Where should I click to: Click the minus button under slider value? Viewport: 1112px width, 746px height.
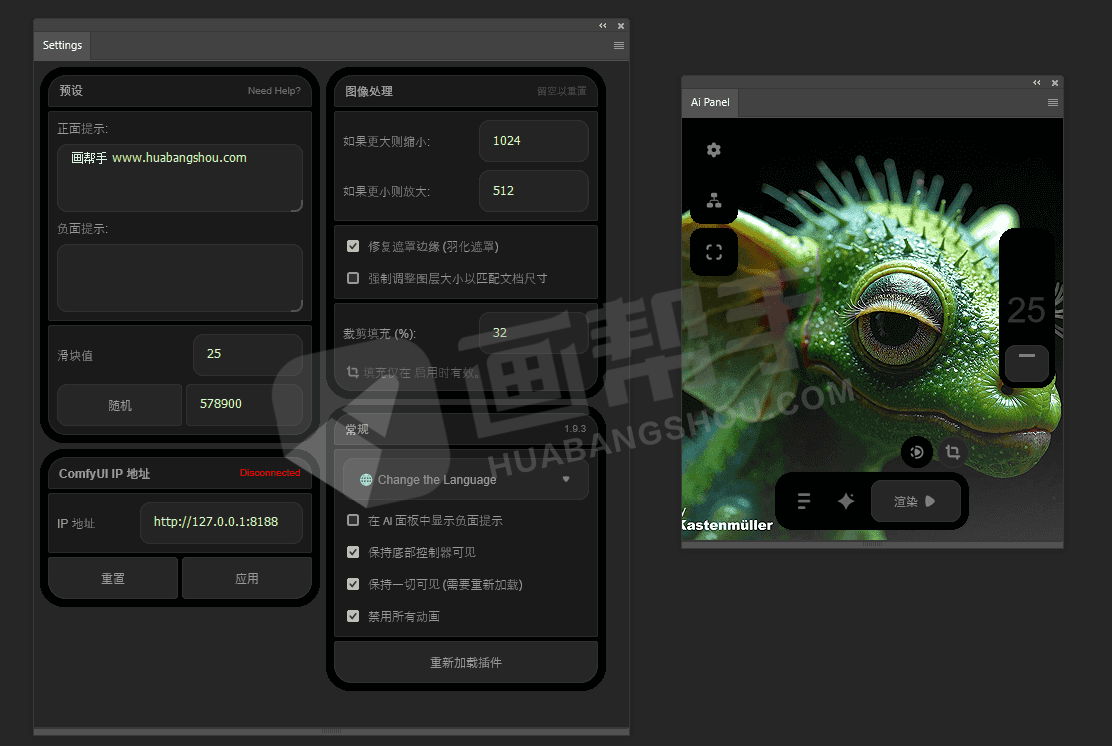tap(1026, 362)
